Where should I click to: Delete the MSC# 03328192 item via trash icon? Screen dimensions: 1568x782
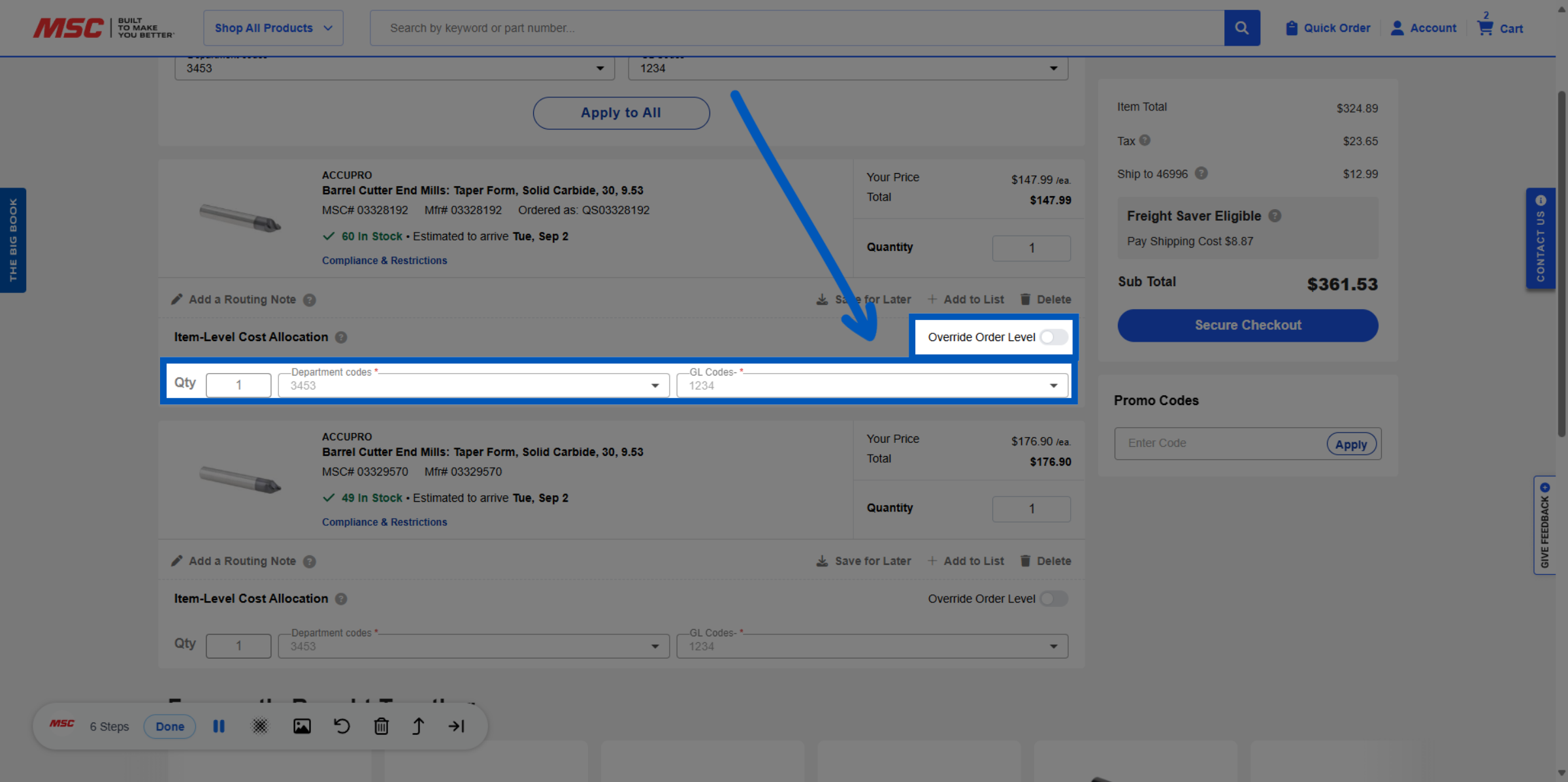click(1025, 299)
